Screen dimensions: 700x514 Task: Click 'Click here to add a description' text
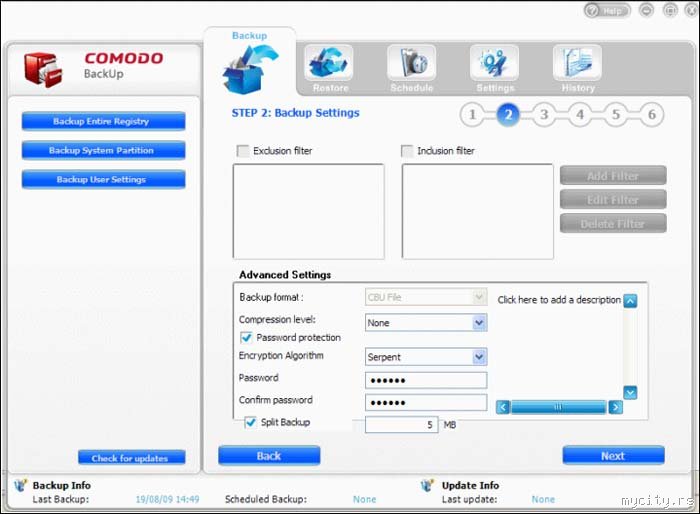click(x=559, y=300)
